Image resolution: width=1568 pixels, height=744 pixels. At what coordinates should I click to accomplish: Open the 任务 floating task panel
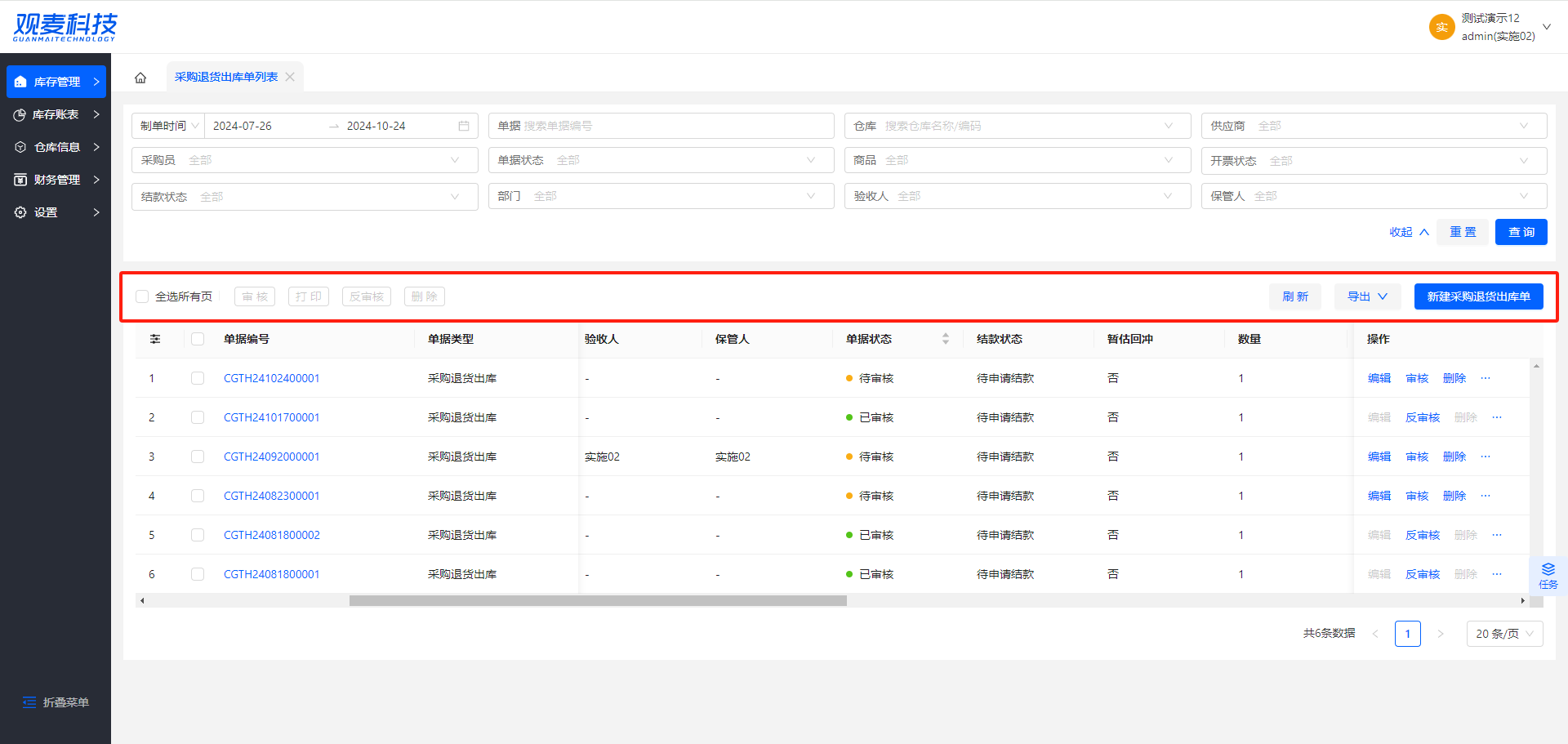(x=1548, y=576)
